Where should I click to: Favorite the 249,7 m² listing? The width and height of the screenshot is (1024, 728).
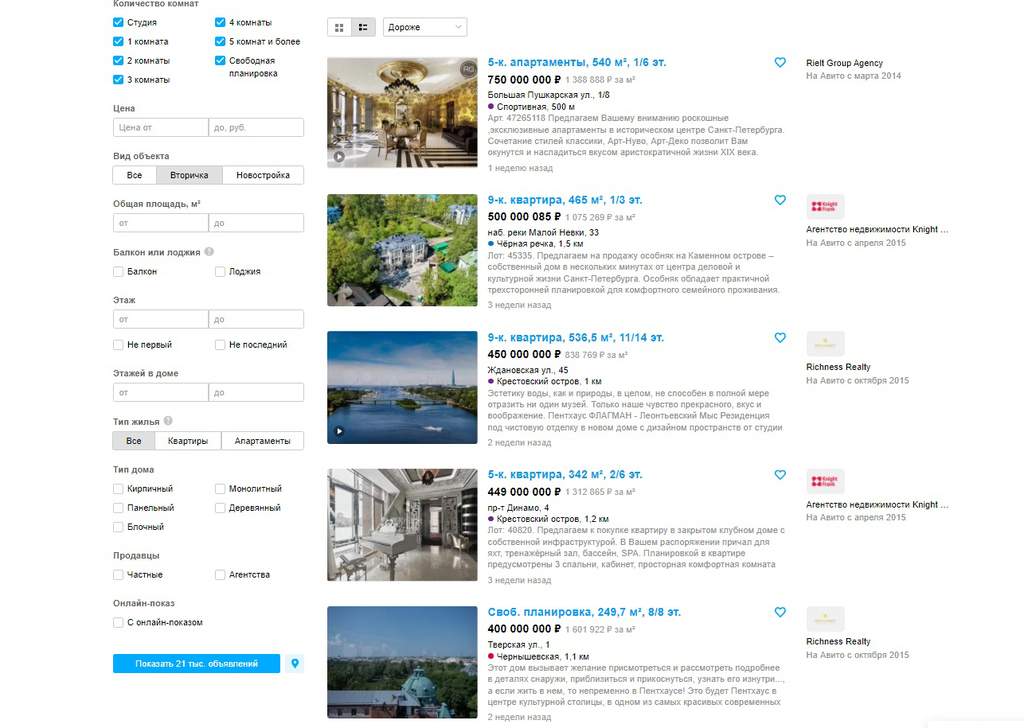point(780,612)
